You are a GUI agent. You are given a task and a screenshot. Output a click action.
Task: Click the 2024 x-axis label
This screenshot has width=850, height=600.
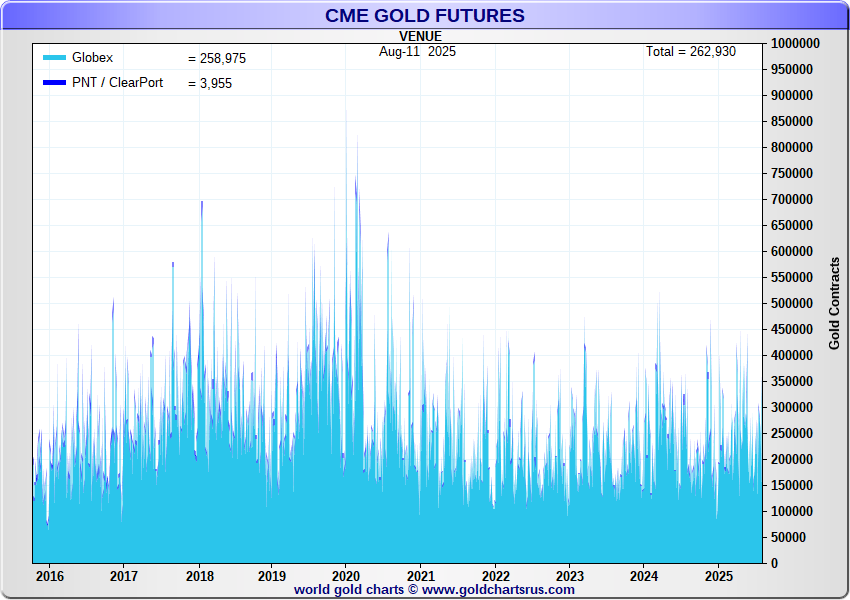pyautogui.click(x=643, y=576)
